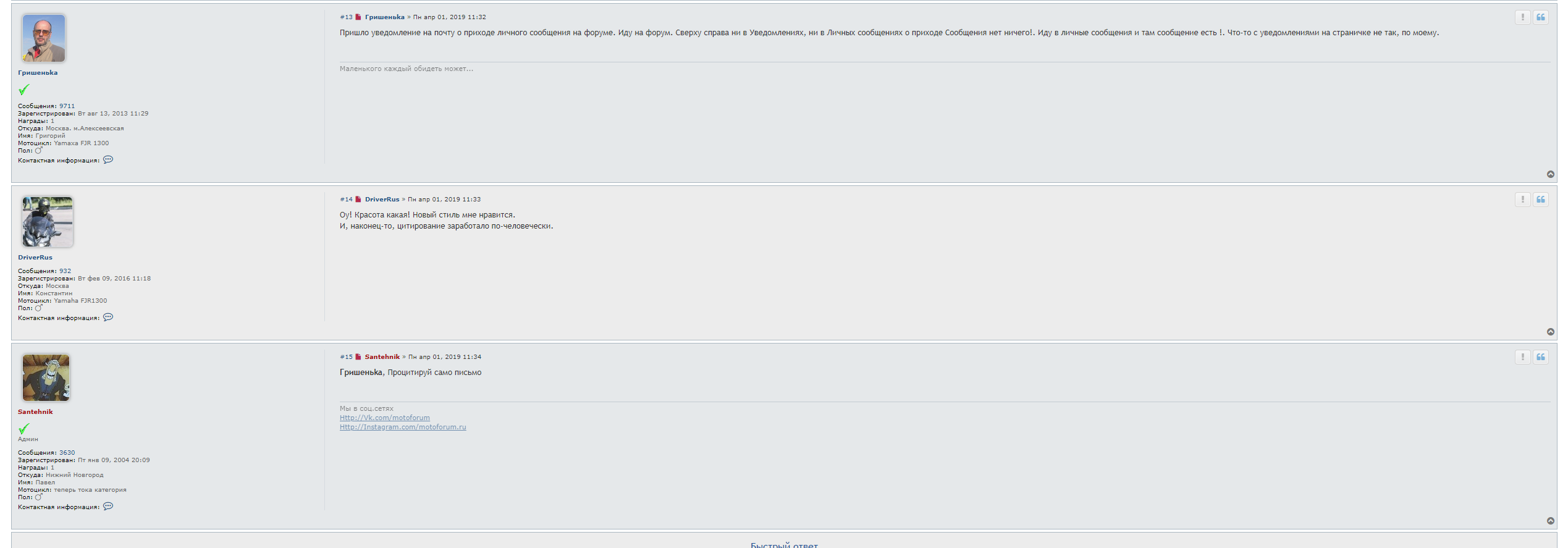Open Гришенька's contact information bubble
Screen dimensions: 1568x548
108,160
